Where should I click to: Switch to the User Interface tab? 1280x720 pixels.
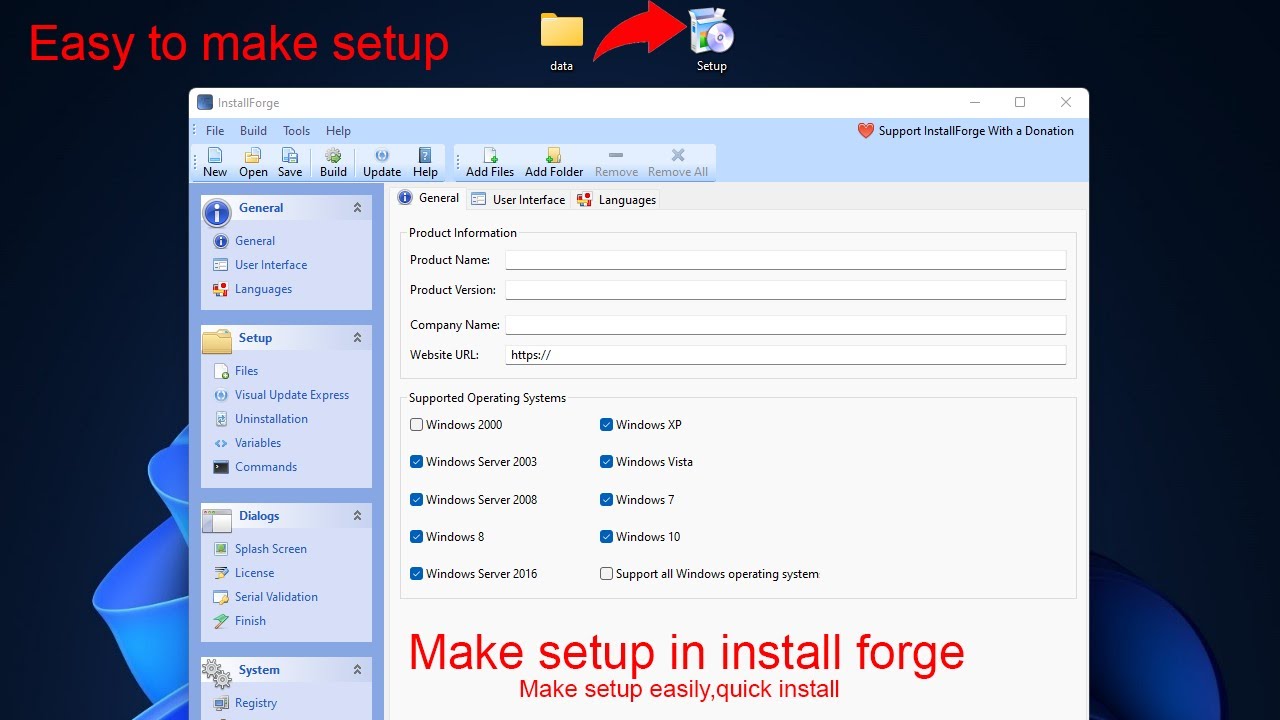[x=518, y=200]
